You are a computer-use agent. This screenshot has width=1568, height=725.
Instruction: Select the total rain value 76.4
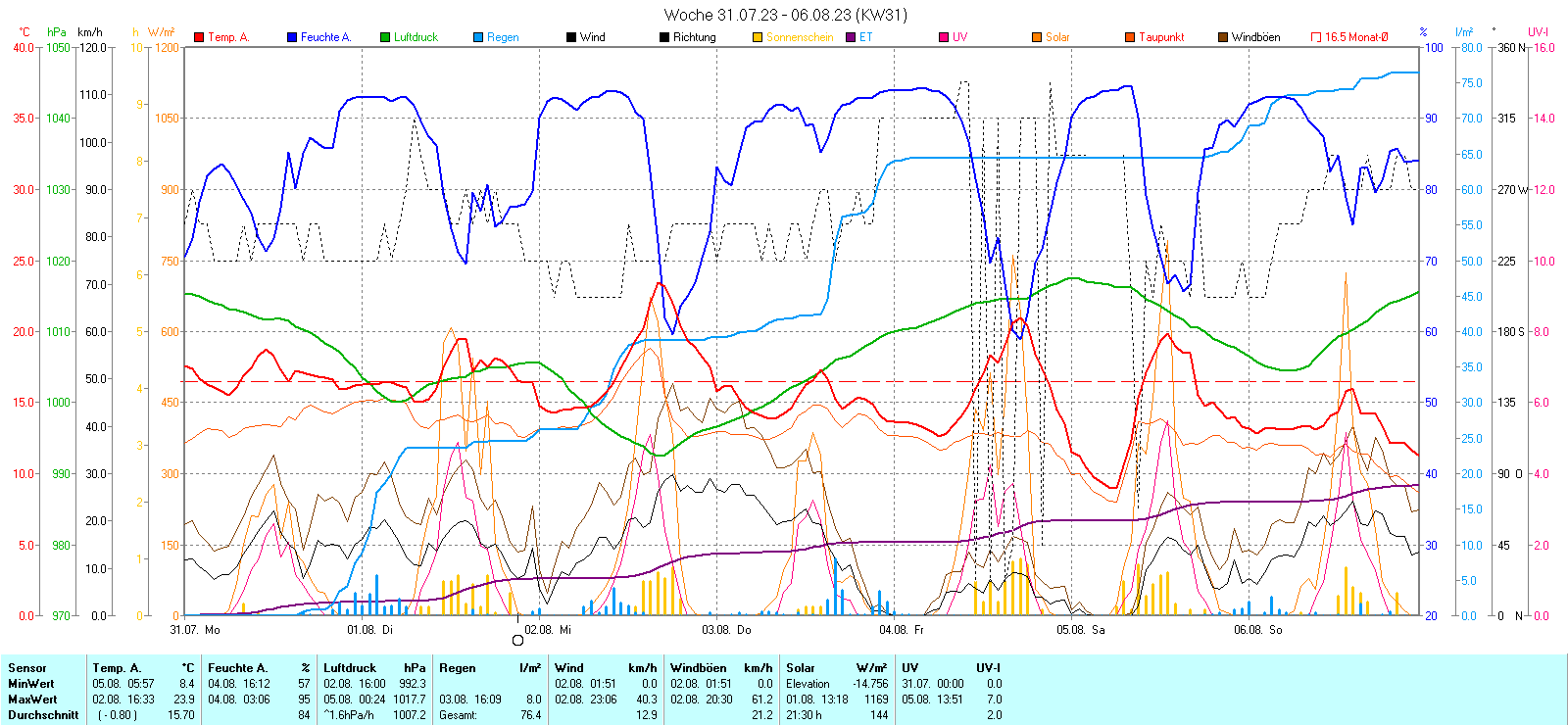click(x=531, y=715)
